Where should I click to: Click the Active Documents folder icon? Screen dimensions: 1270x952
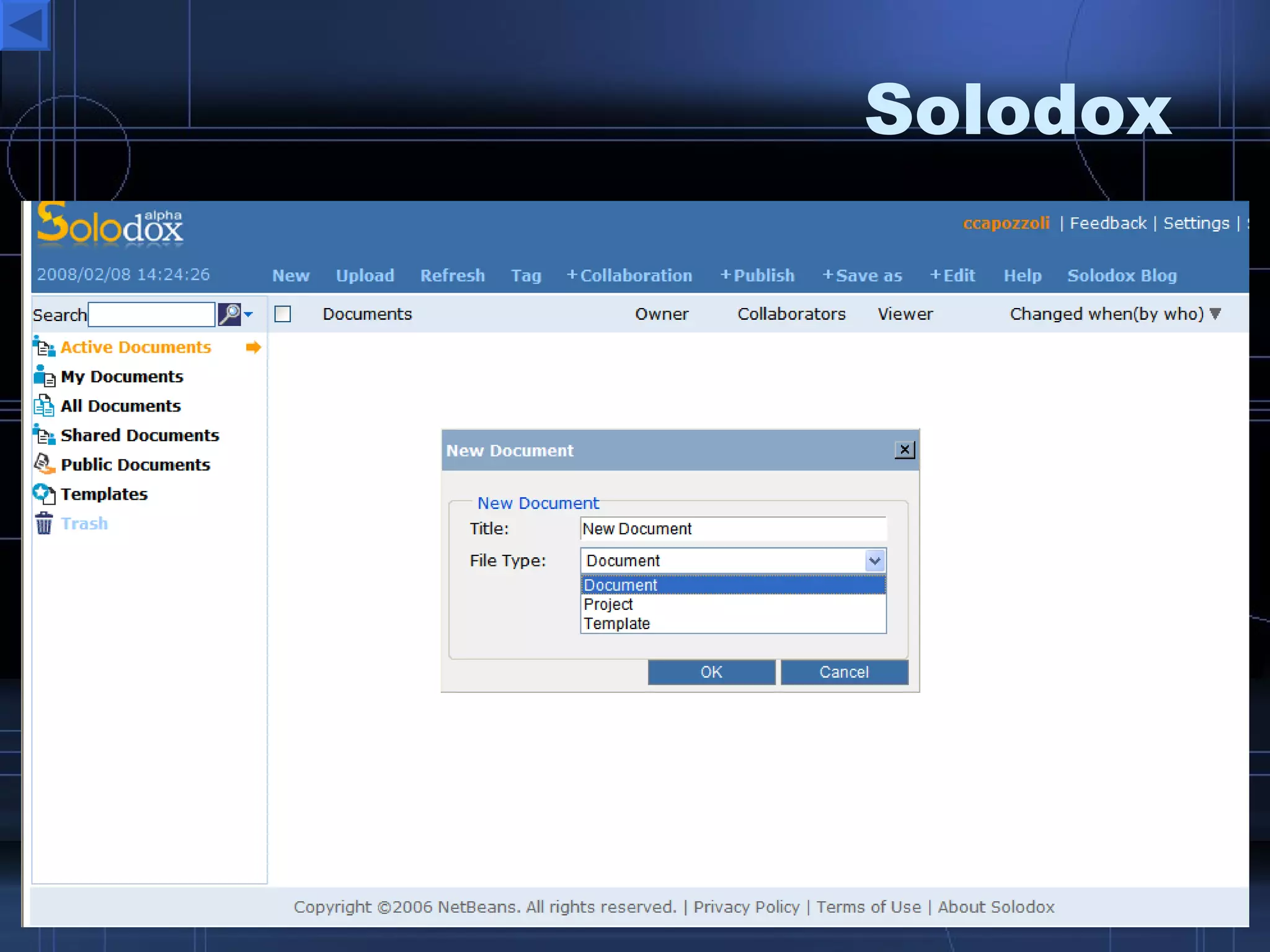[x=43, y=346]
